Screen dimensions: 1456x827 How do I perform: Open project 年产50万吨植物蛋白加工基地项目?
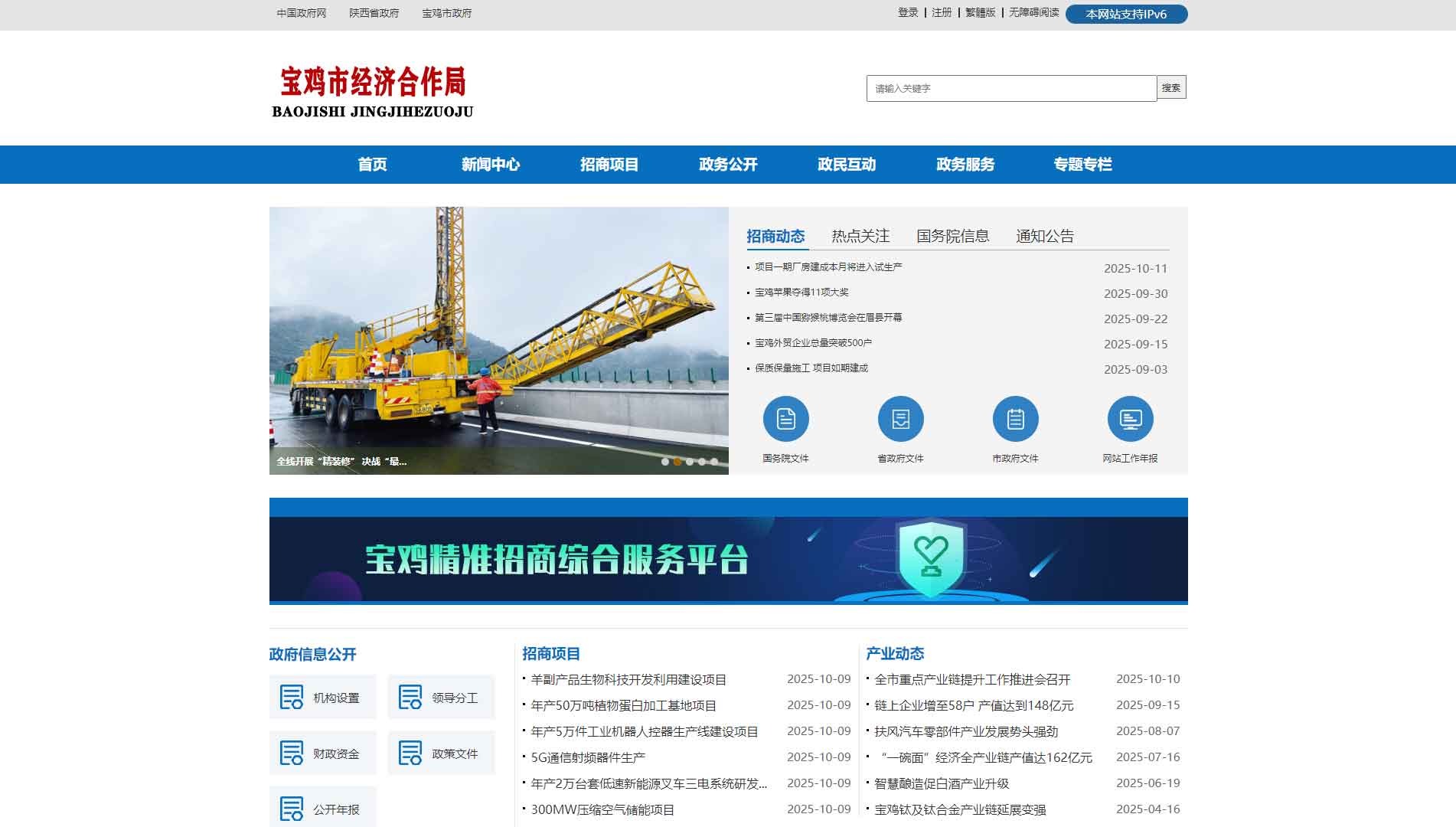click(x=623, y=706)
